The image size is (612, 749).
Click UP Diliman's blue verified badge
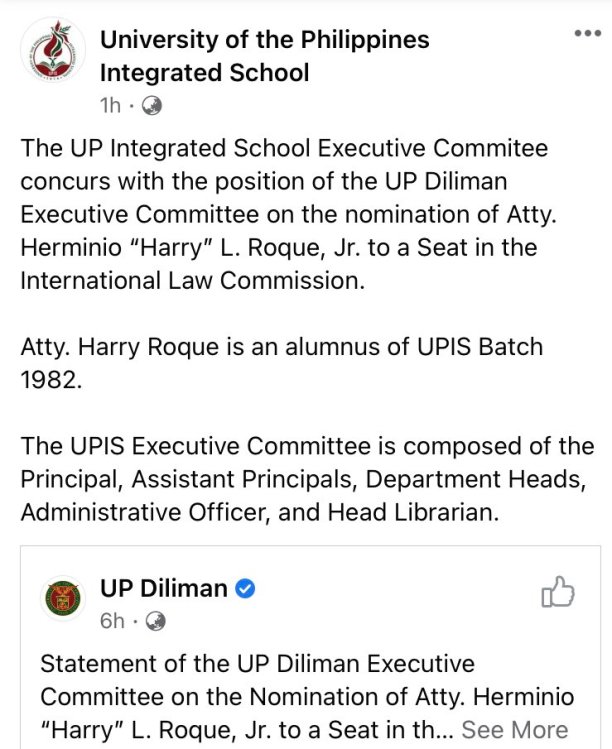[244, 589]
